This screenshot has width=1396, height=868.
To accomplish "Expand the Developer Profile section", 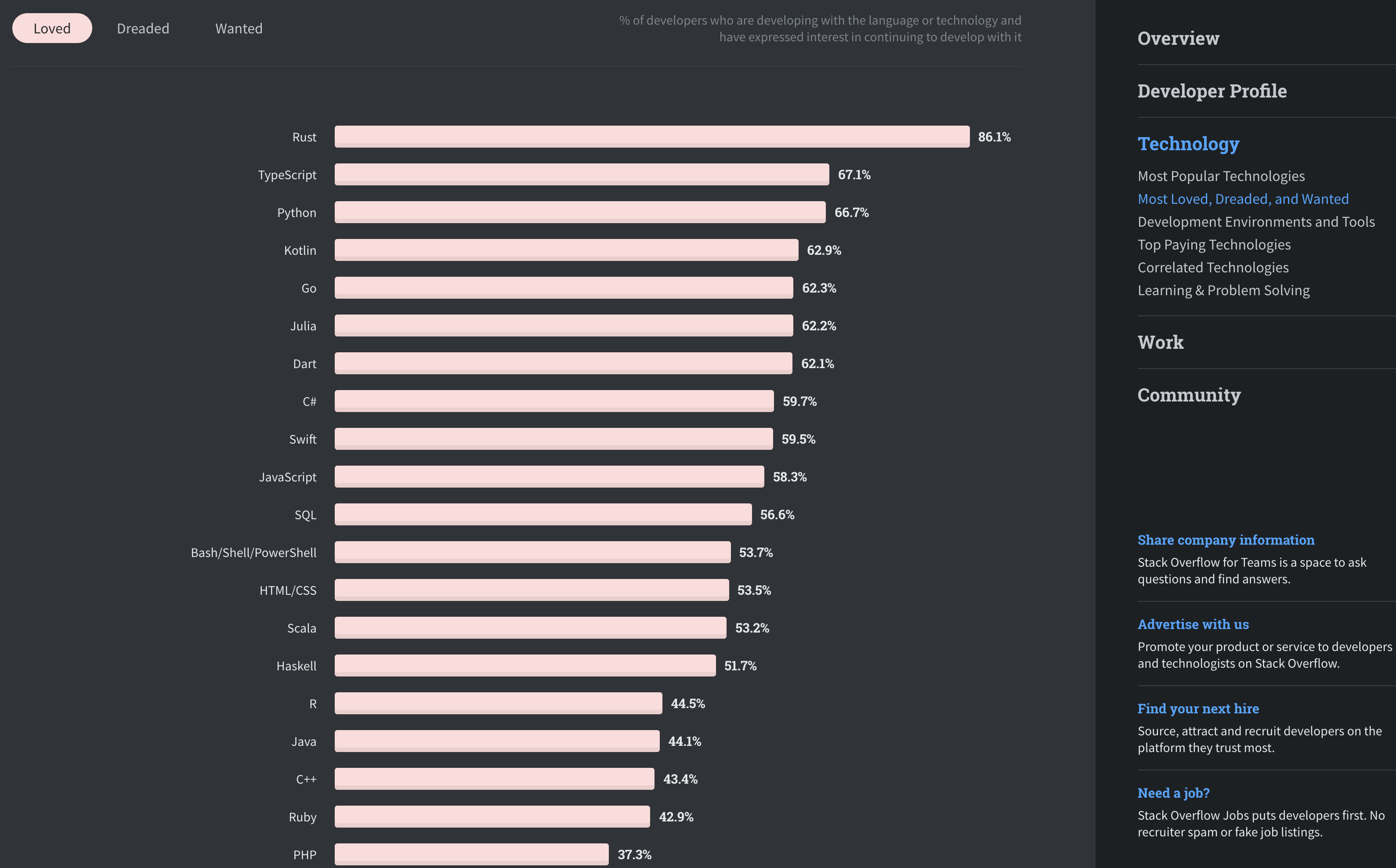I will (x=1212, y=90).
